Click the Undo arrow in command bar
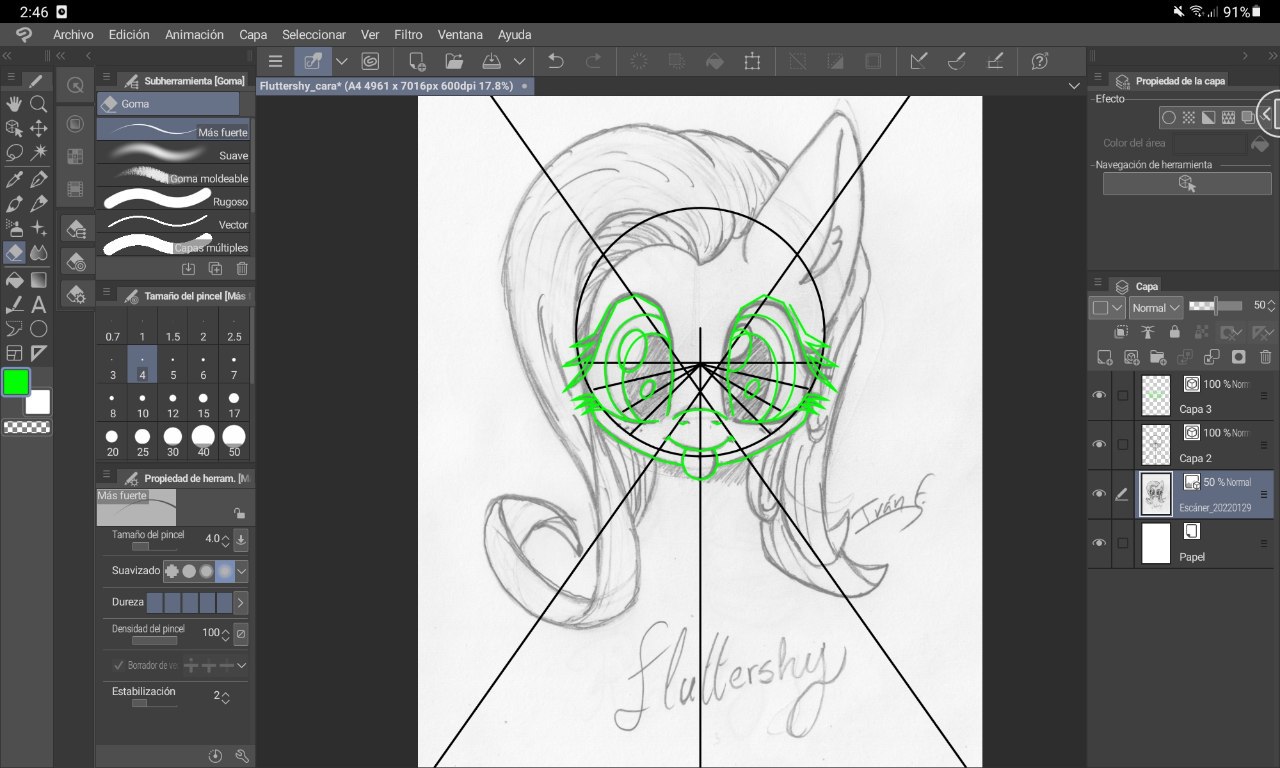 [556, 61]
